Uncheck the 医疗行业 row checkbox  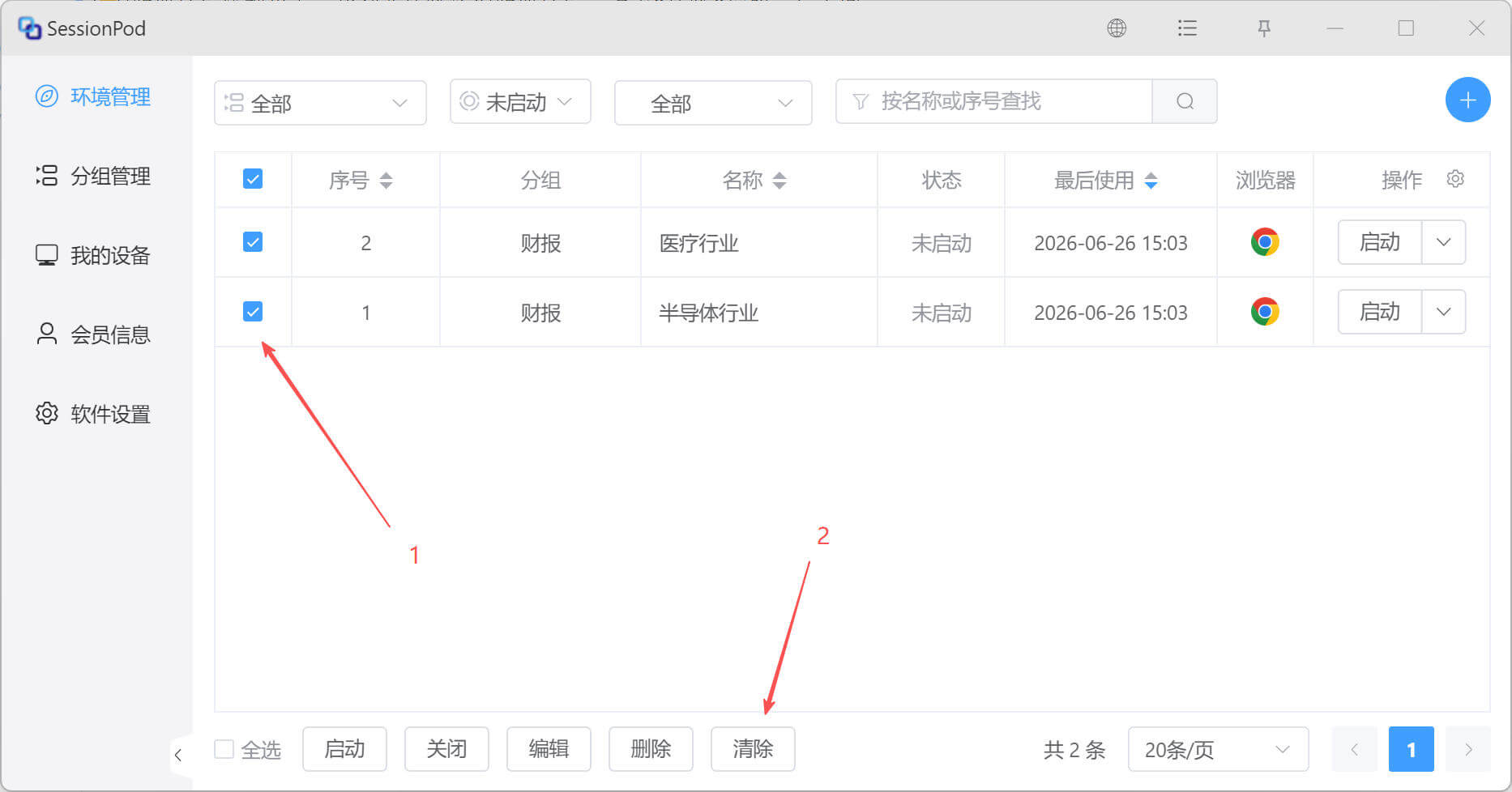tap(253, 242)
